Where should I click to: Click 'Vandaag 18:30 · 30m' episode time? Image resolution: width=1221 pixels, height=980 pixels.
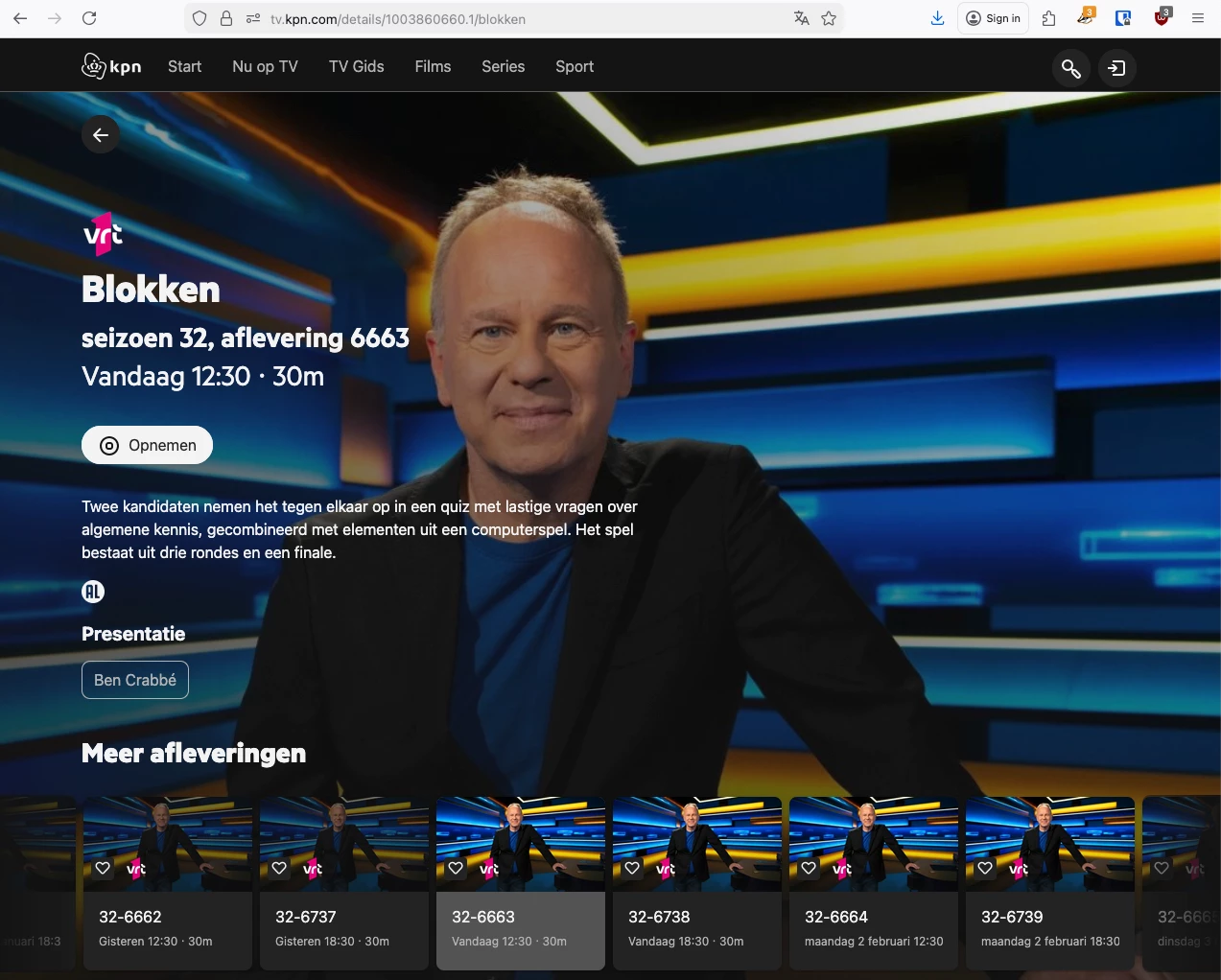(686, 942)
